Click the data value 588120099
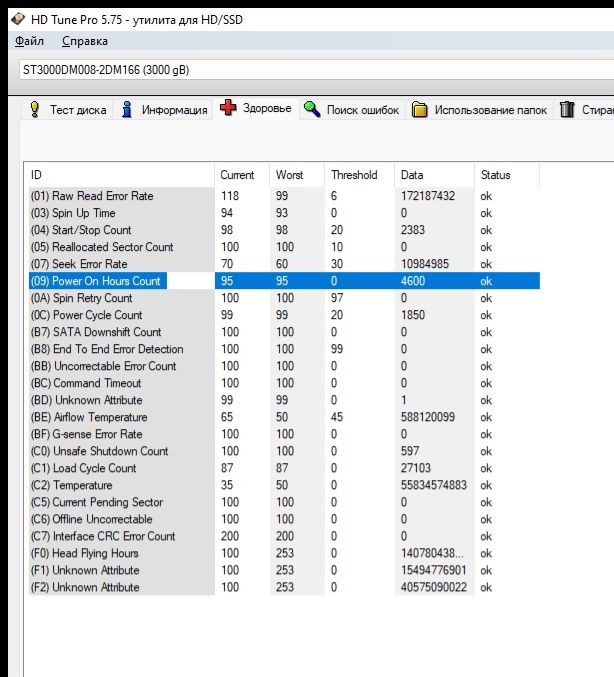Image resolution: width=614 pixels, height=677 pixels. pyautogui.click(x=428, y=417)
